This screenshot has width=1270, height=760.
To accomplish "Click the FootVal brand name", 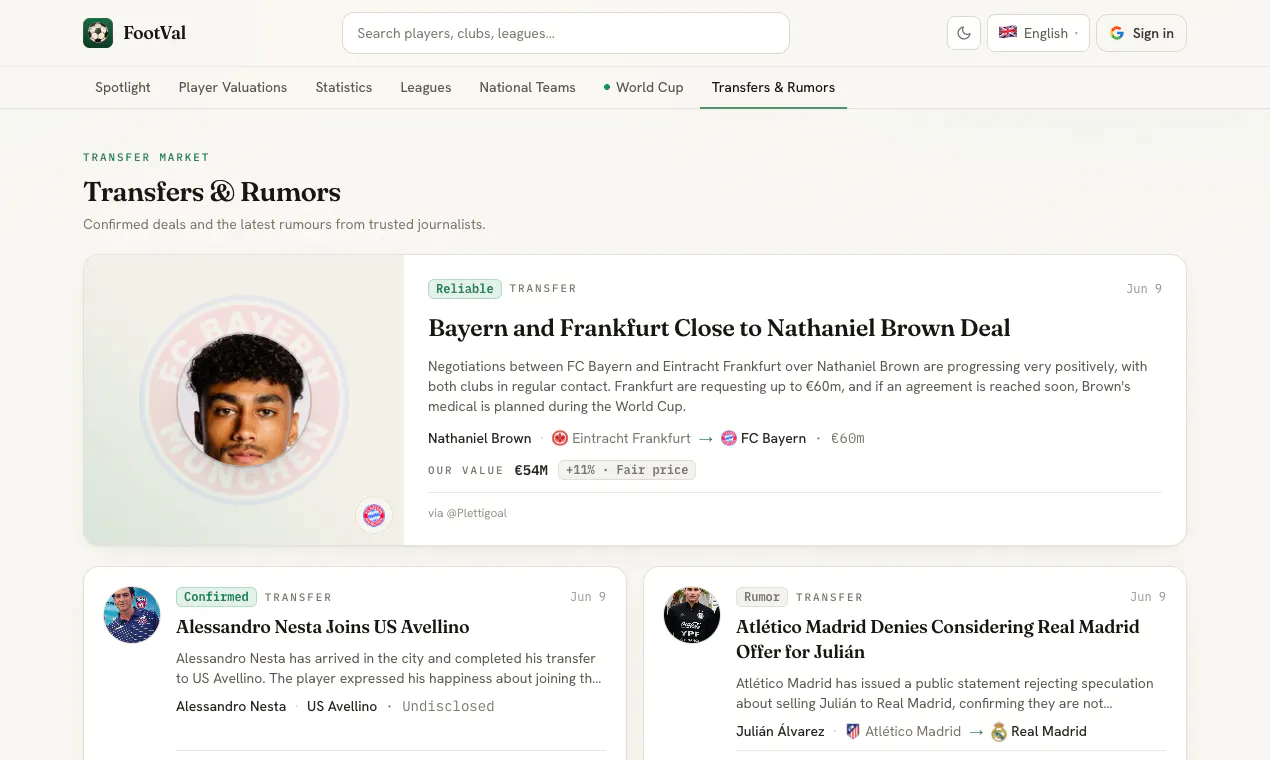I will [155, 33].
